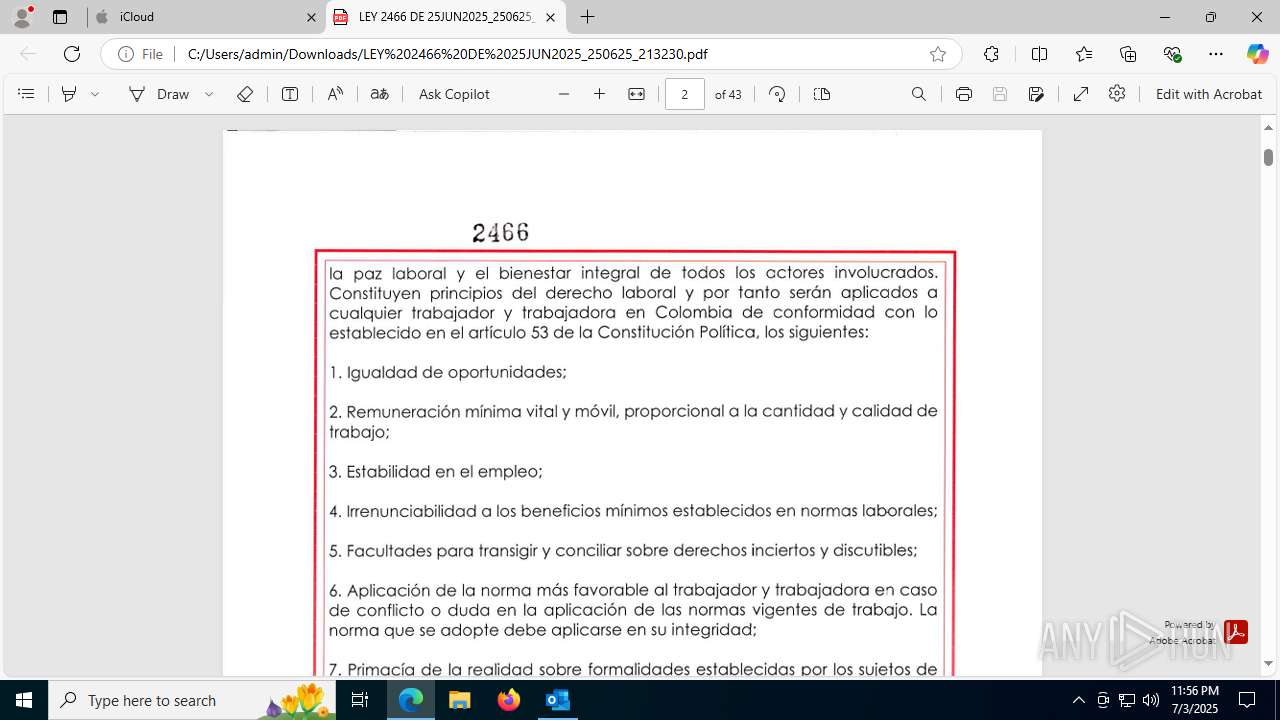Click the address bar file path
This screenshot has height=720, width=1280.
(x=447, y=54)
